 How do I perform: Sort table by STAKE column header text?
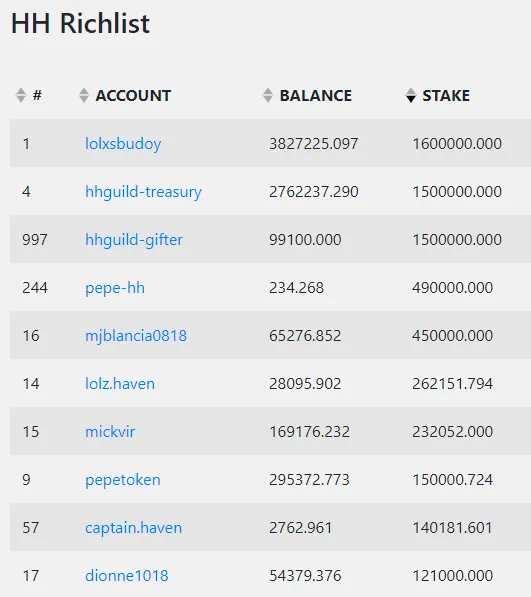[x=446, y=96]
